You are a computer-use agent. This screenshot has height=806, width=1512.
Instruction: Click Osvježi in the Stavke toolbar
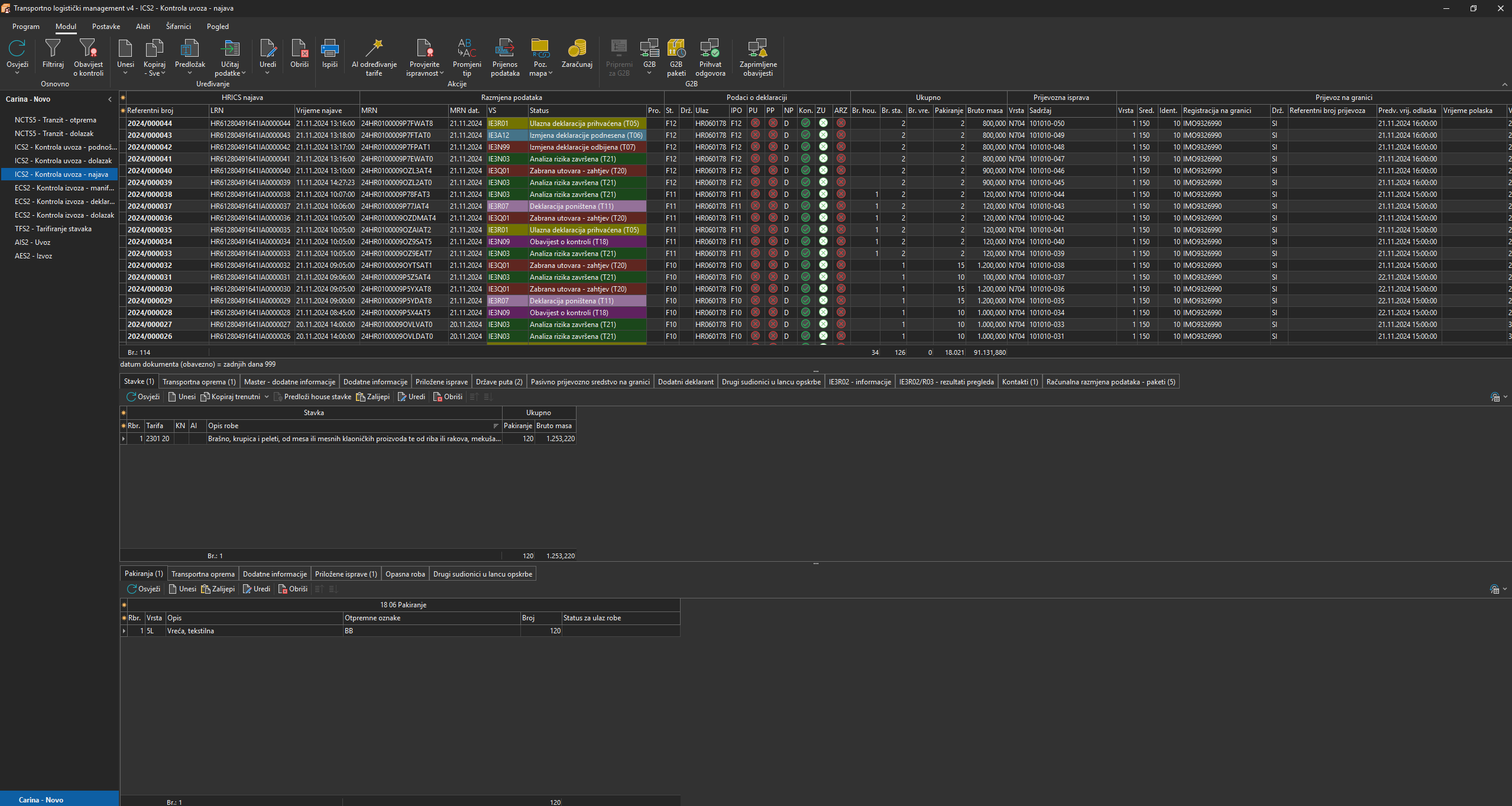[x=143, y=397]
